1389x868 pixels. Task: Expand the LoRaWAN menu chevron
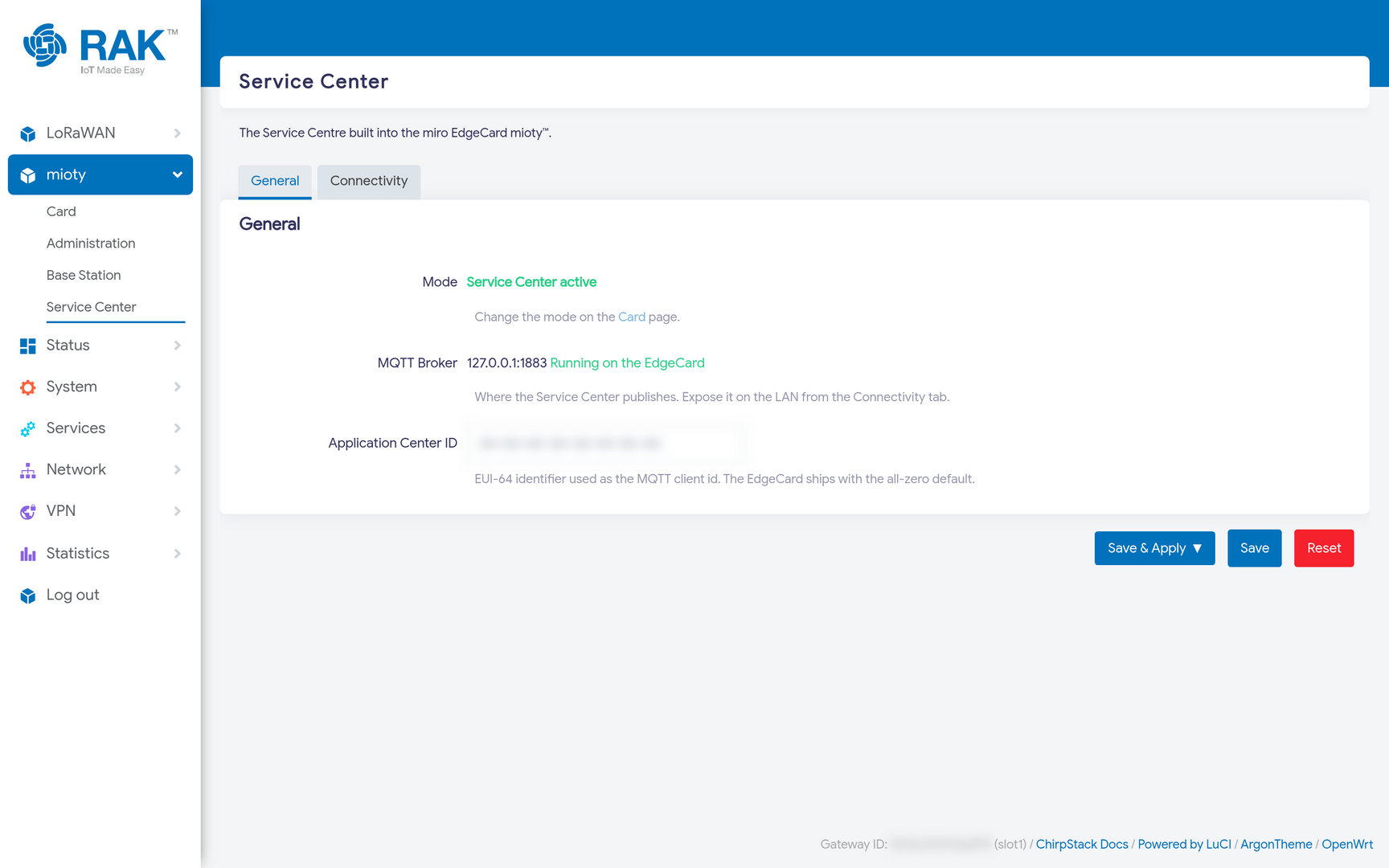point(177,133)
